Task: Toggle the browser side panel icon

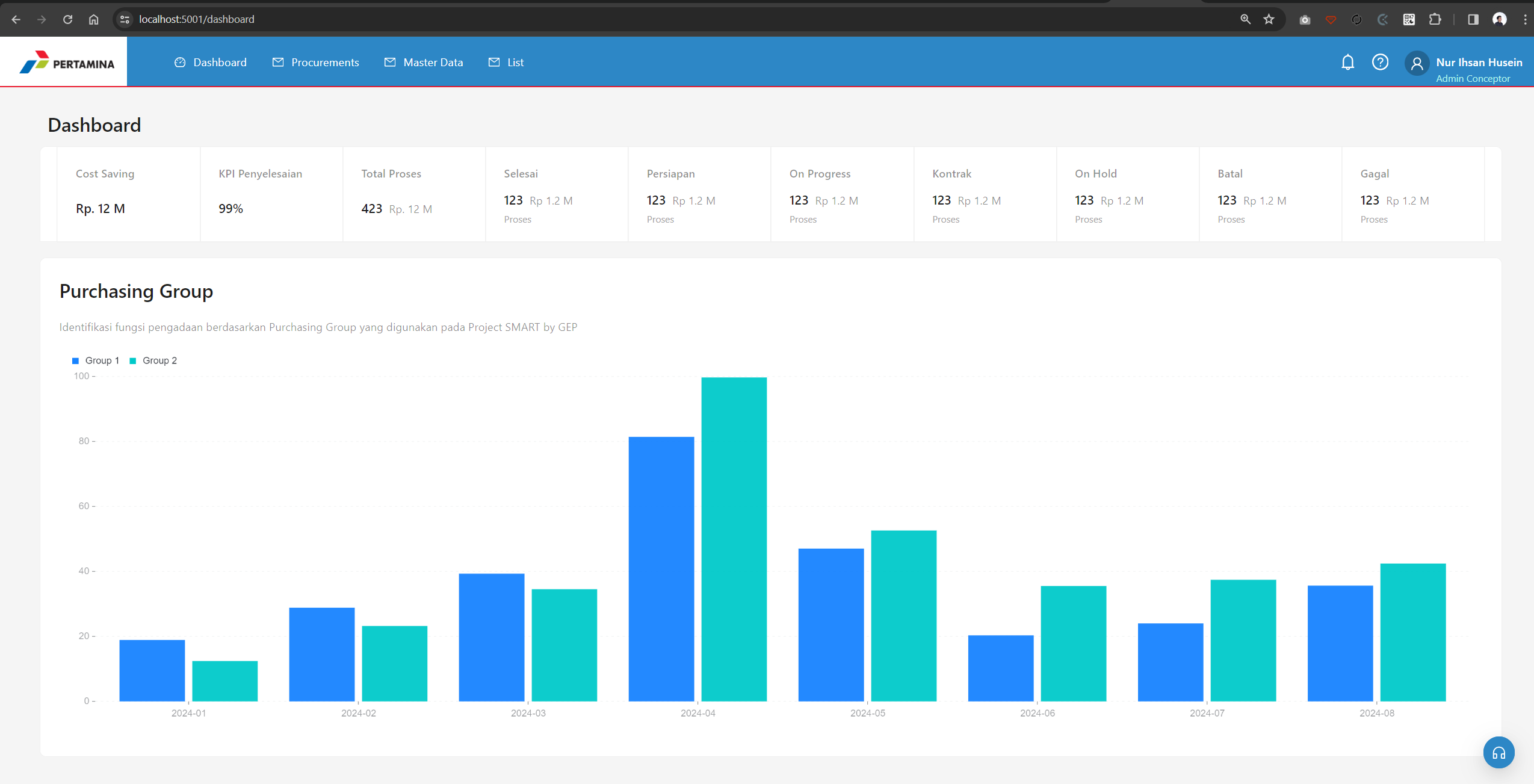Action: pyautogui.click(x=1473, y=19)
